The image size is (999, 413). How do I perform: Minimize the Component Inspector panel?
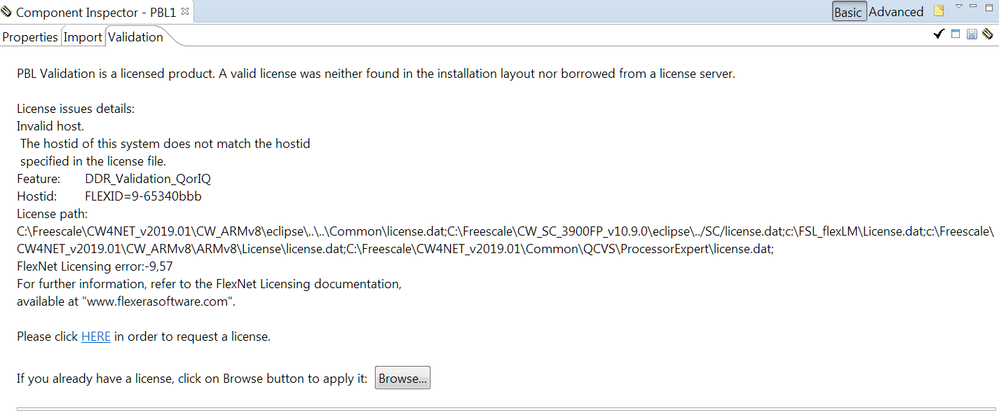(x=973, y=8)
